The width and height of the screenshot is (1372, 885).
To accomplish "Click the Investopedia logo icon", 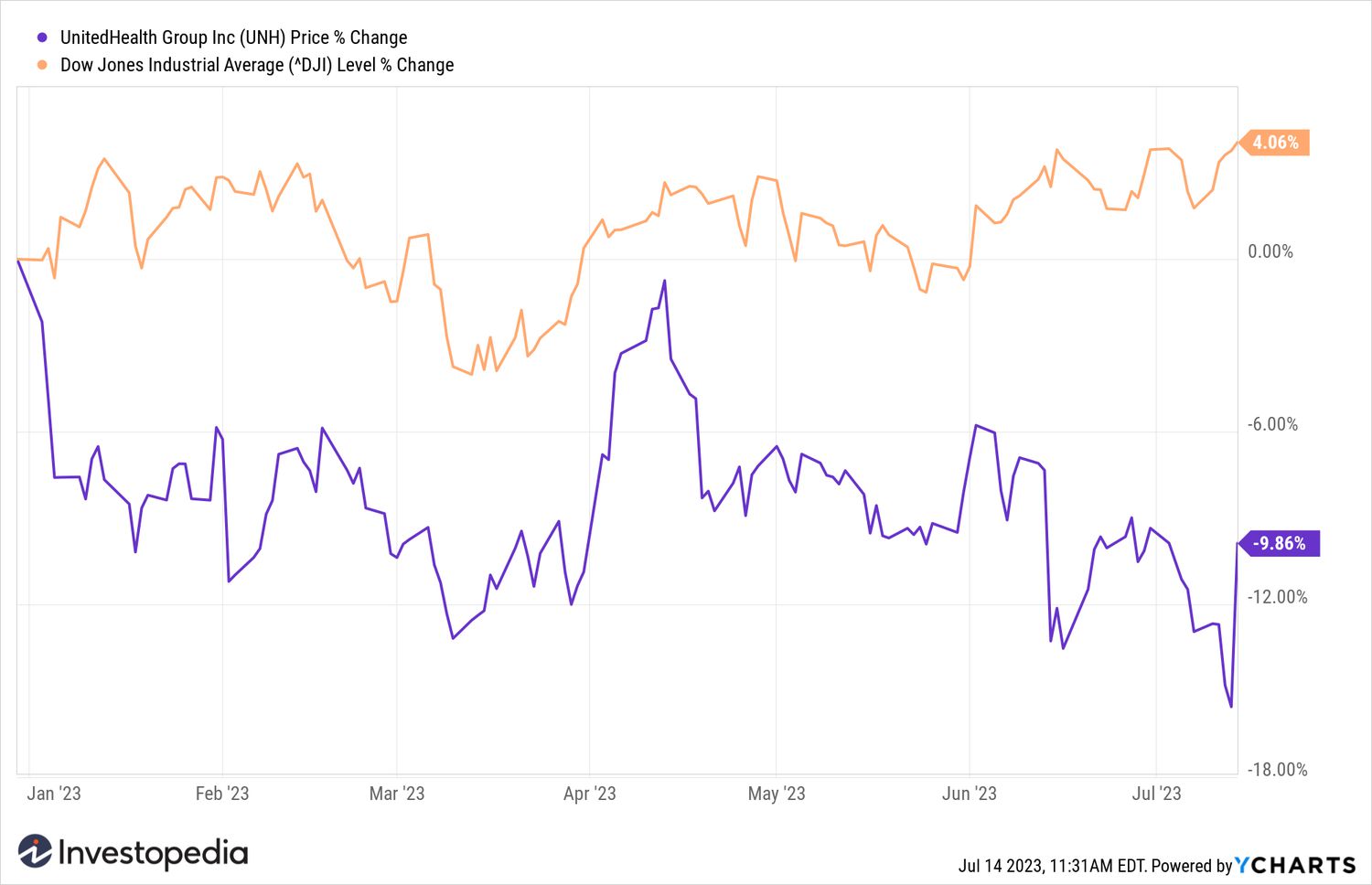I will [x=35, y=852].
